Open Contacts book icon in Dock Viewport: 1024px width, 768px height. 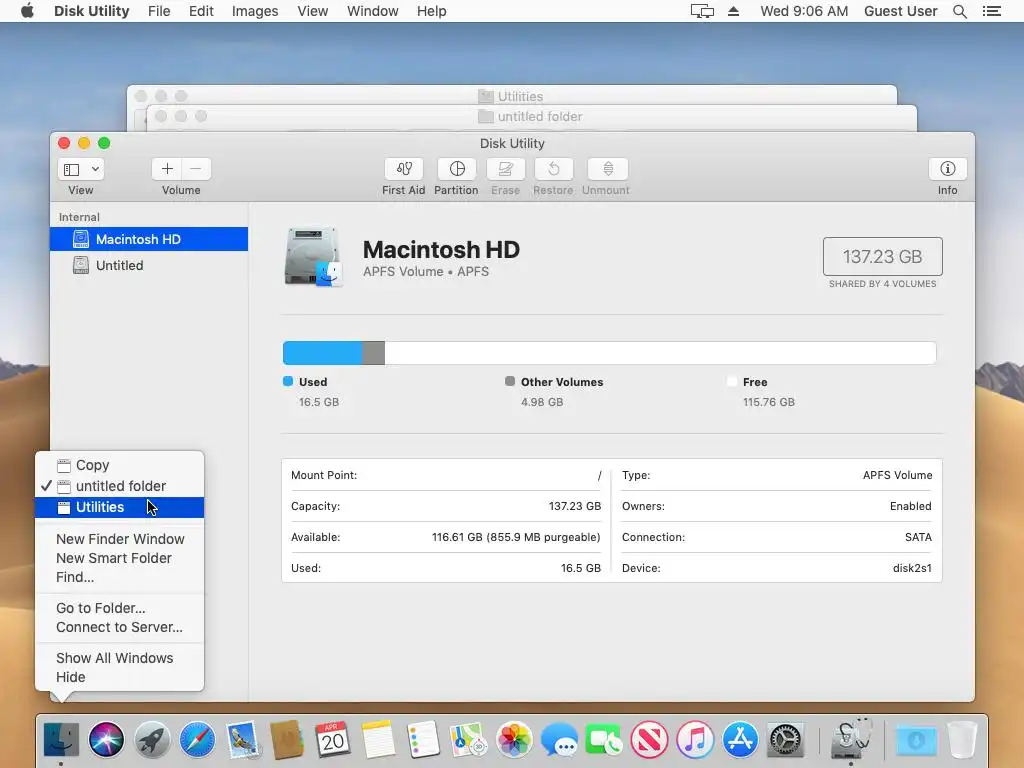pos(287,740)
